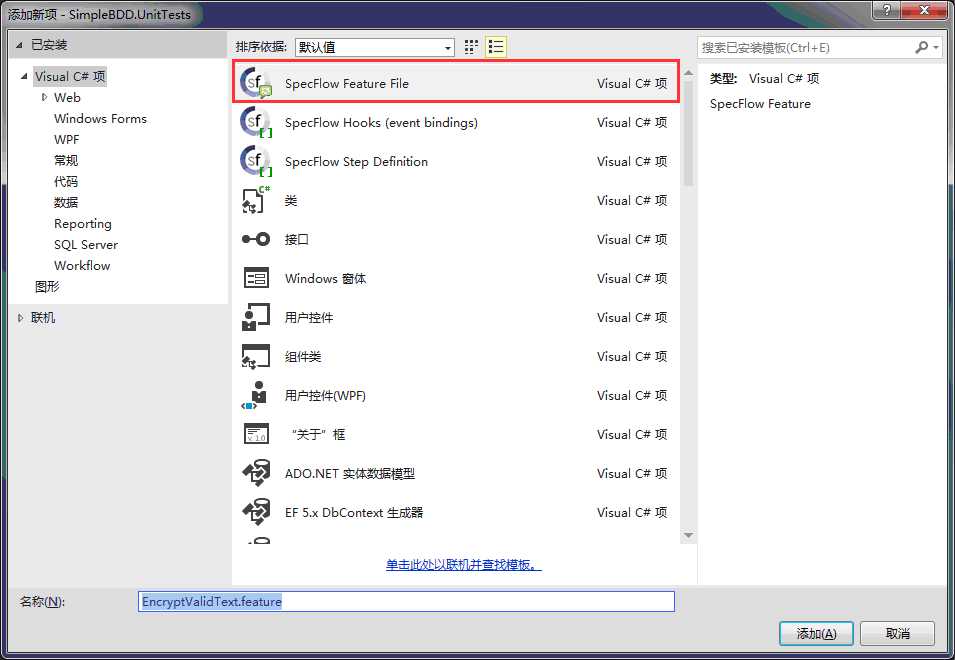Click the template list scroll down arrow

(689, 535)
